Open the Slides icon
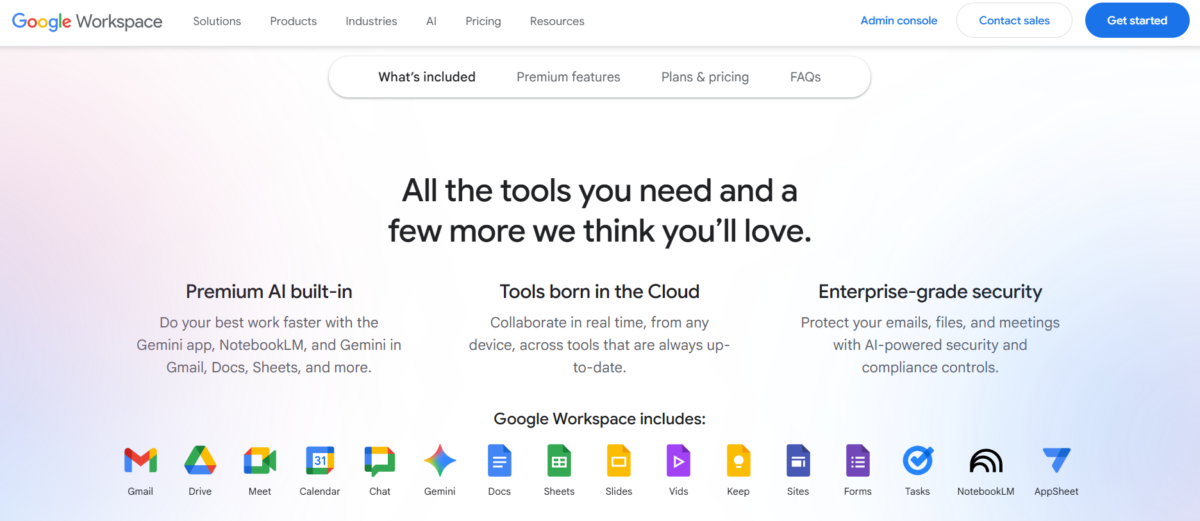 click(619, 461)
